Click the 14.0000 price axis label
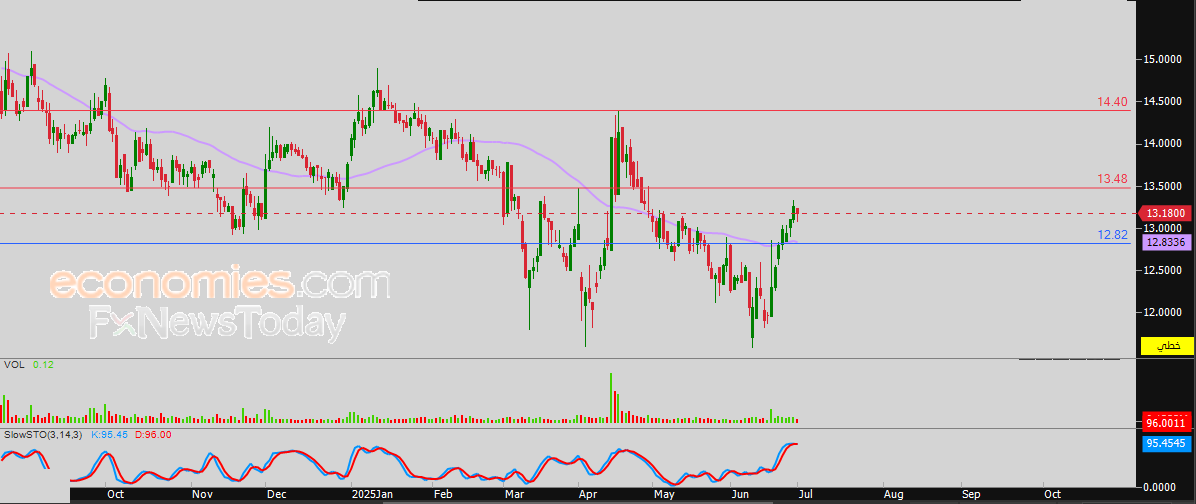The image size is (1196, 504). tap(1162, 143)
